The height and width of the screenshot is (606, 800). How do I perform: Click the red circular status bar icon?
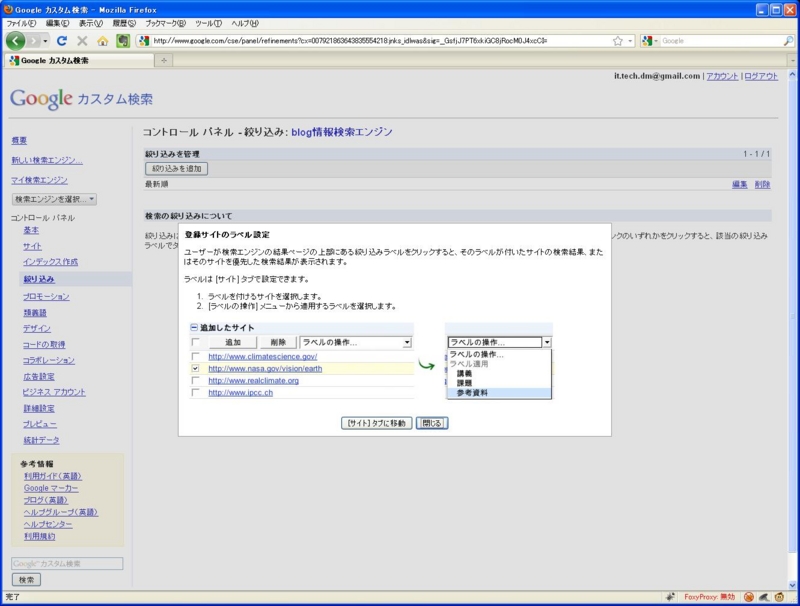tap(748, 597)
